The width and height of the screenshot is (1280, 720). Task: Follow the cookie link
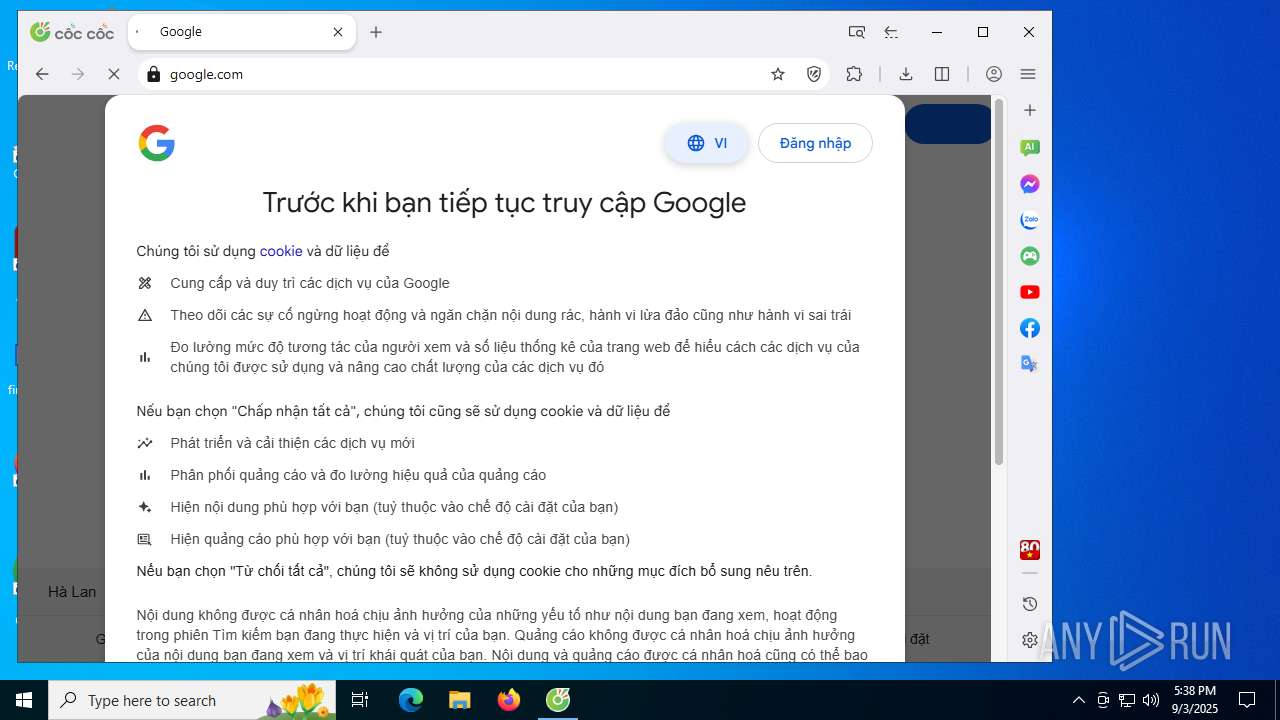coord(281,251)
